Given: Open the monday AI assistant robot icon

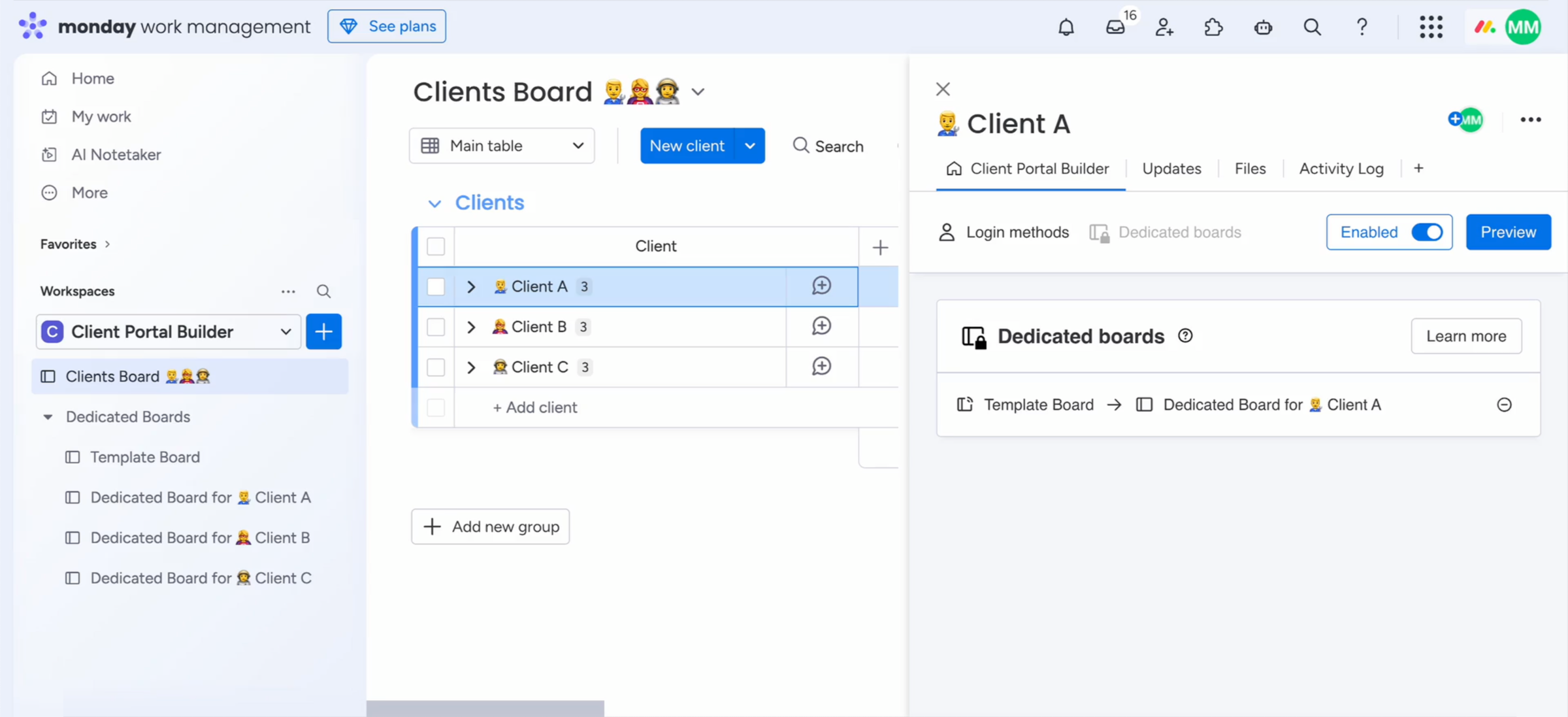Looking at the screenshot, I should [x=1263, y=27].
